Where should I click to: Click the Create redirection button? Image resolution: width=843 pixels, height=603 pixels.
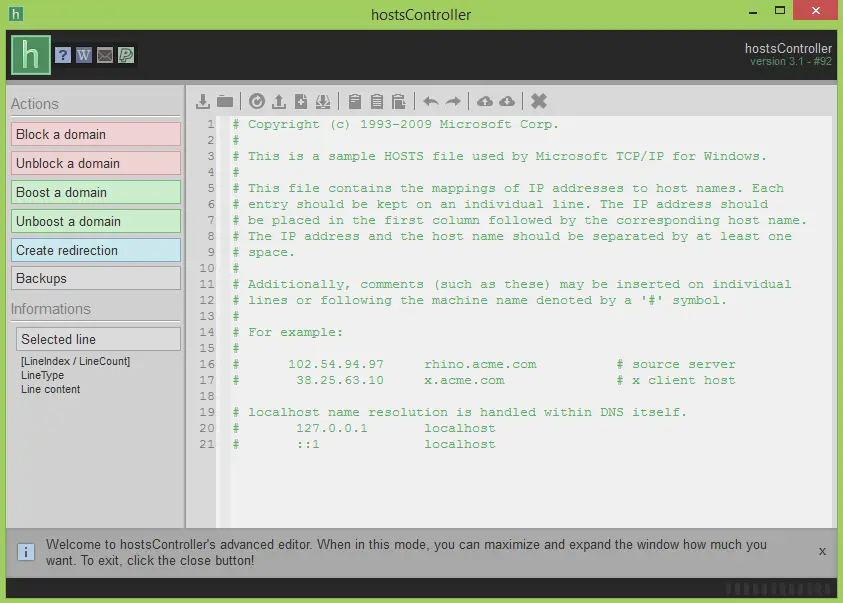(96, 250)
